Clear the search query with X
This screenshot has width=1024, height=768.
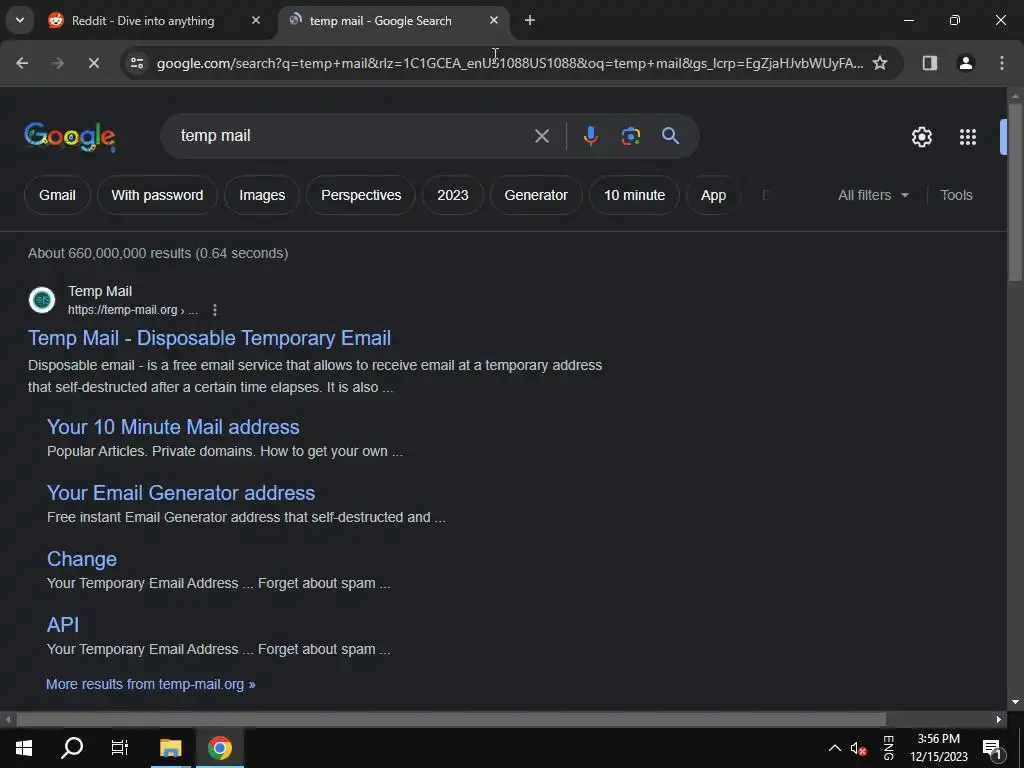542,136
